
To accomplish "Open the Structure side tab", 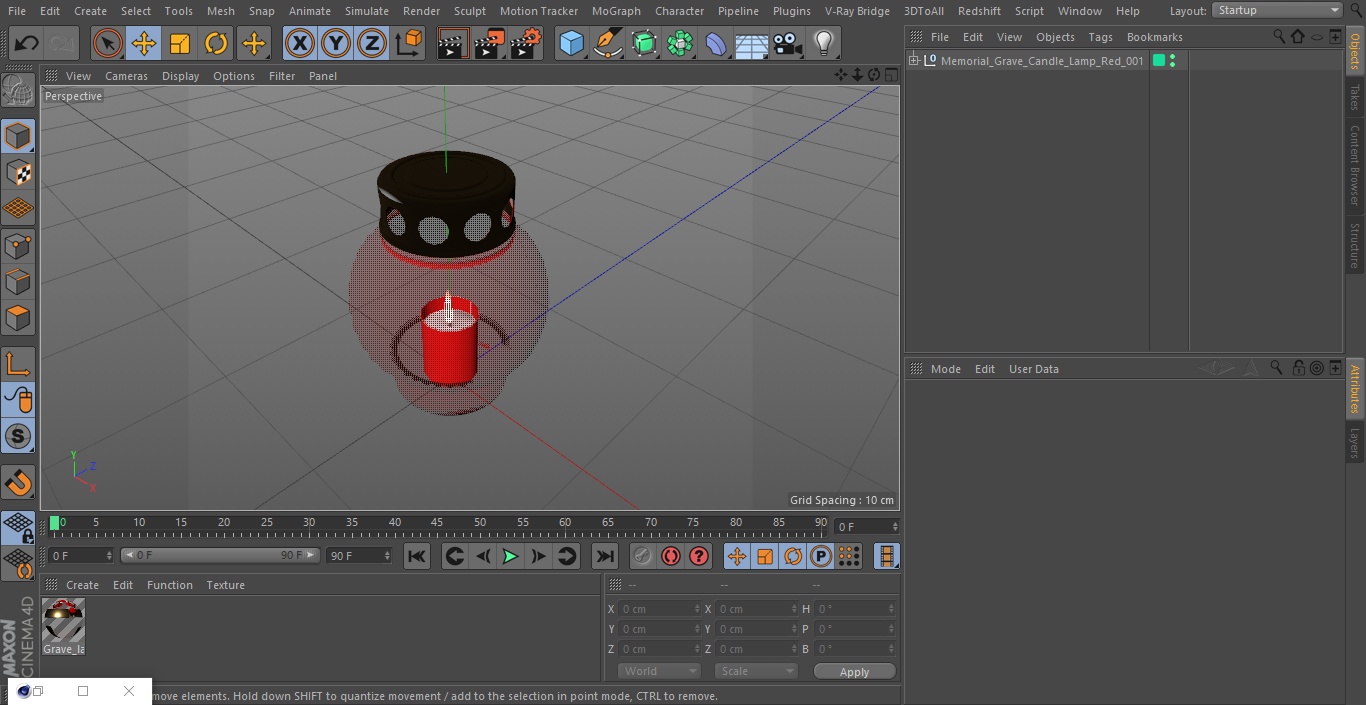I will pyautogui.click(x=1354, y=245).
